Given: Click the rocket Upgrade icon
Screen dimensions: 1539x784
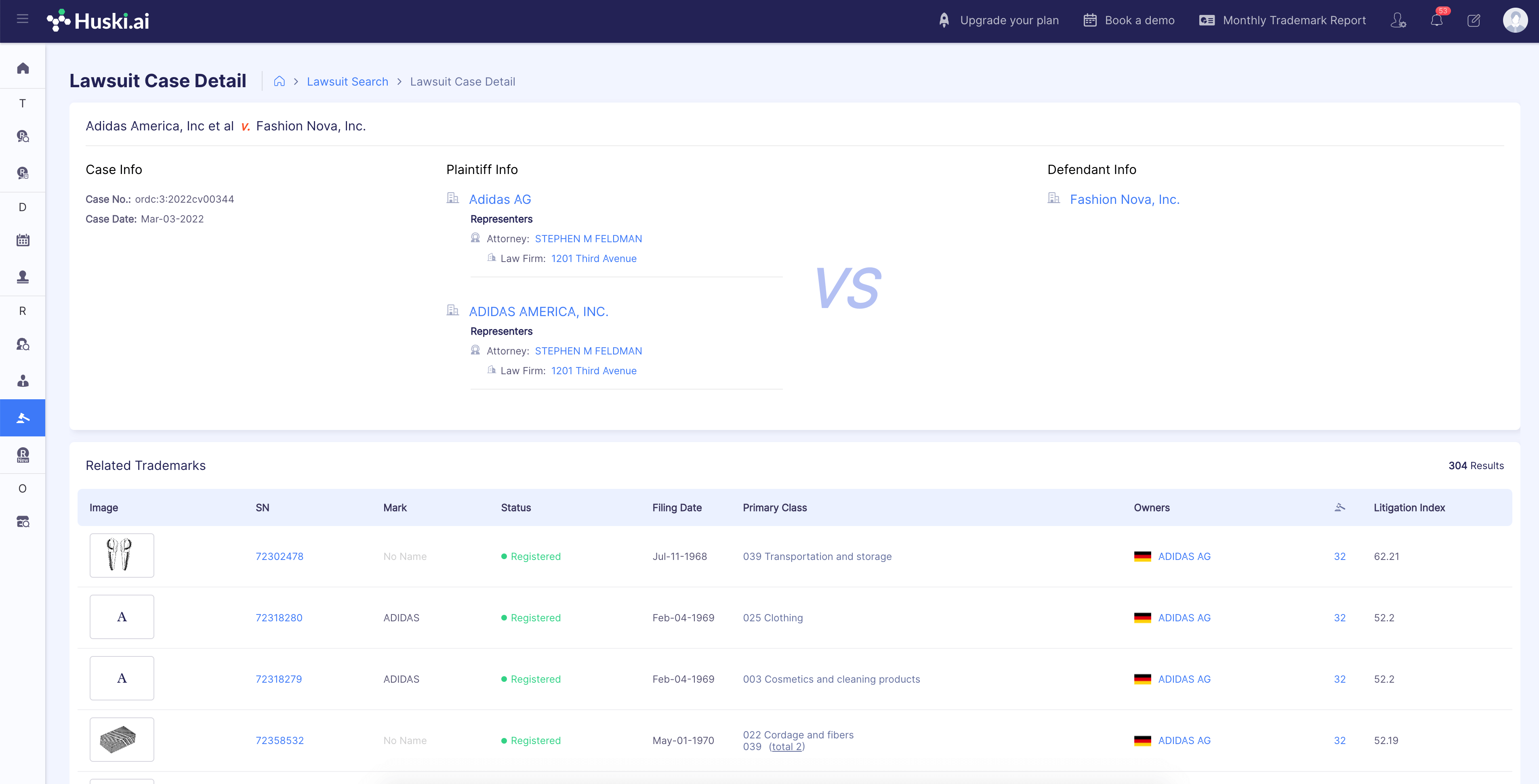Looking at the screenshot, I should click(x=944, y=20).
